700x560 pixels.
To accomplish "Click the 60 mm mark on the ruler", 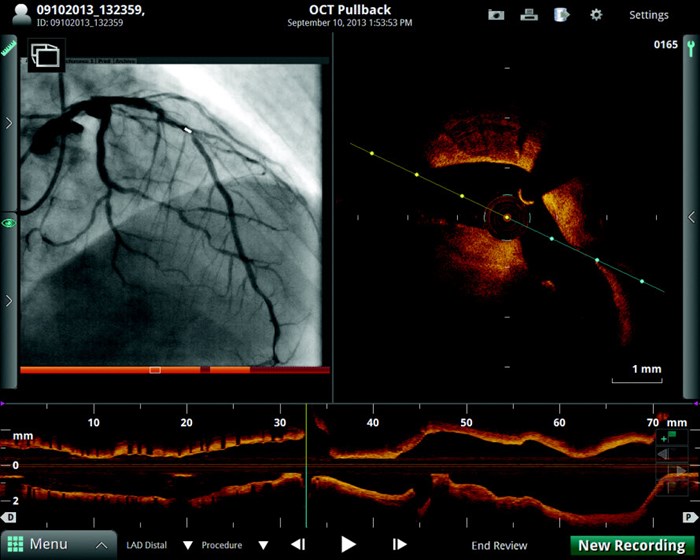I will tap(559, 422).
